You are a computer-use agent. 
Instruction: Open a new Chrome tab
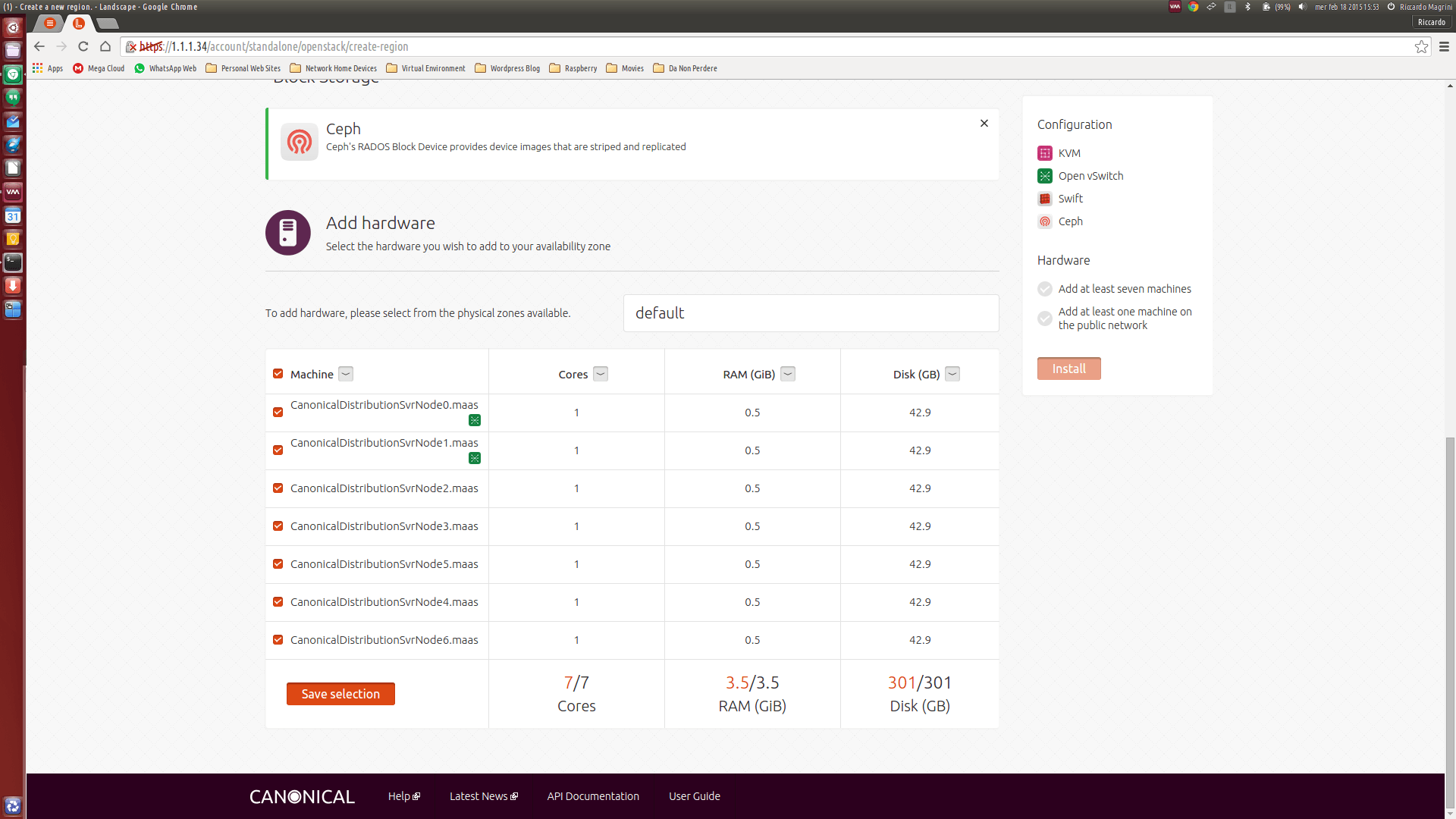108,24
